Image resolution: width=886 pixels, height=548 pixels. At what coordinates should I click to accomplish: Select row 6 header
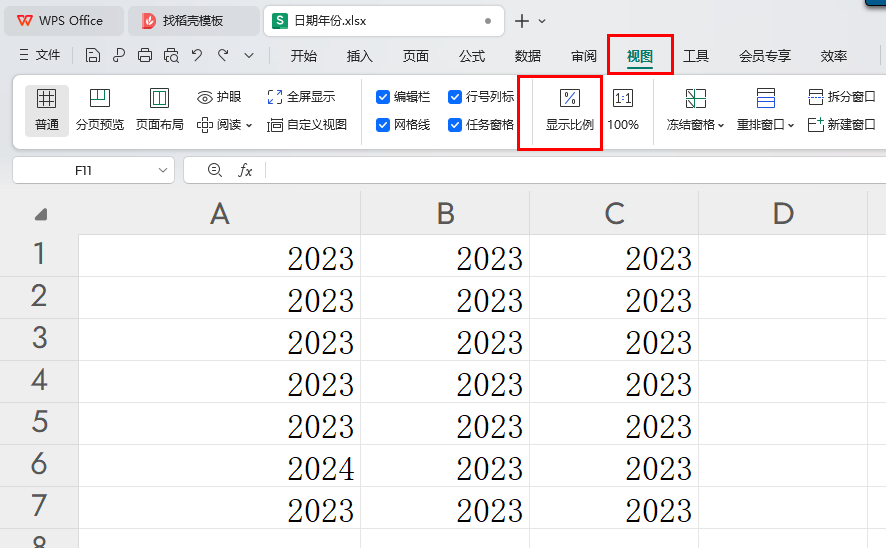(39, 466)
